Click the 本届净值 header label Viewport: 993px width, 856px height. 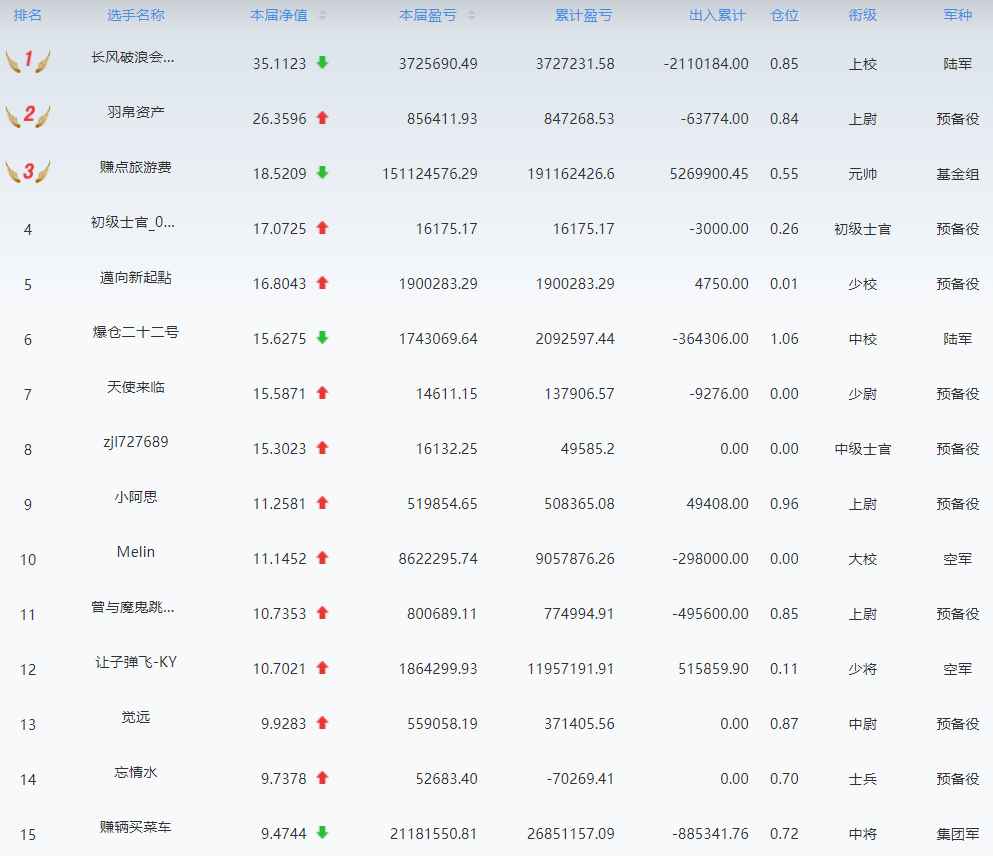coord(279,15)
